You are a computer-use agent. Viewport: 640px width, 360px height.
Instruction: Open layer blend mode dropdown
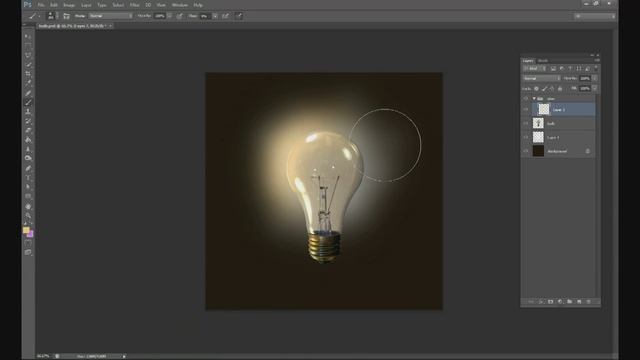[x=542, y=78]
